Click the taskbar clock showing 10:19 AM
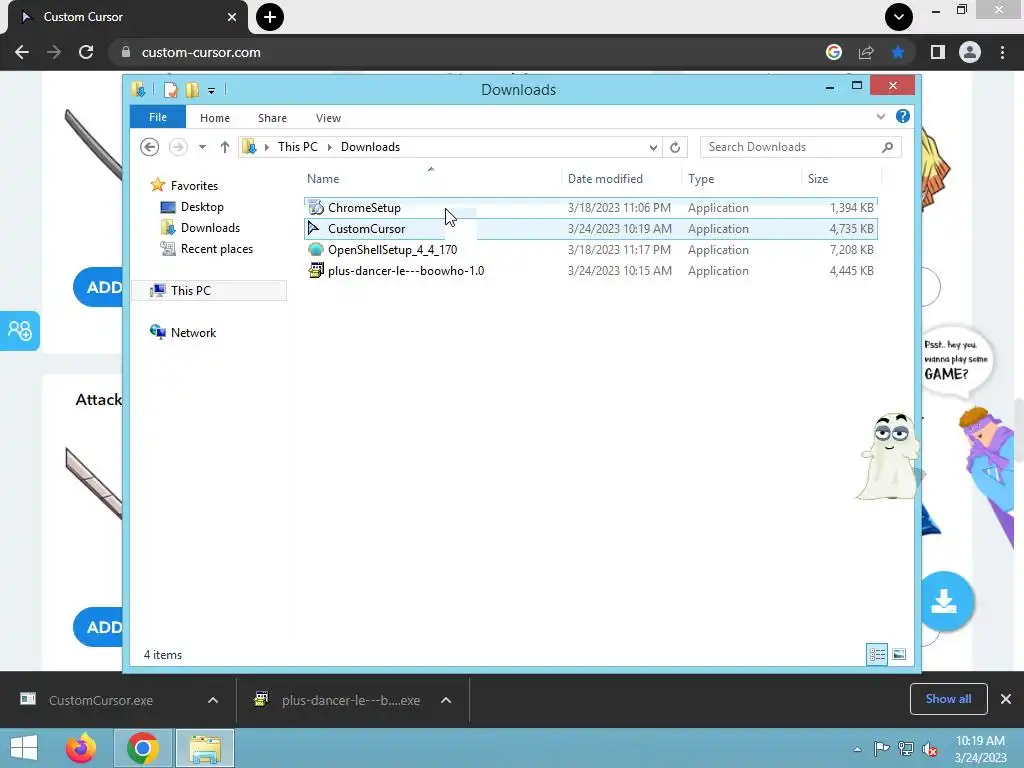Image resolution: width=1024 pixels, height=768 pixels. (x=980, y=749)
